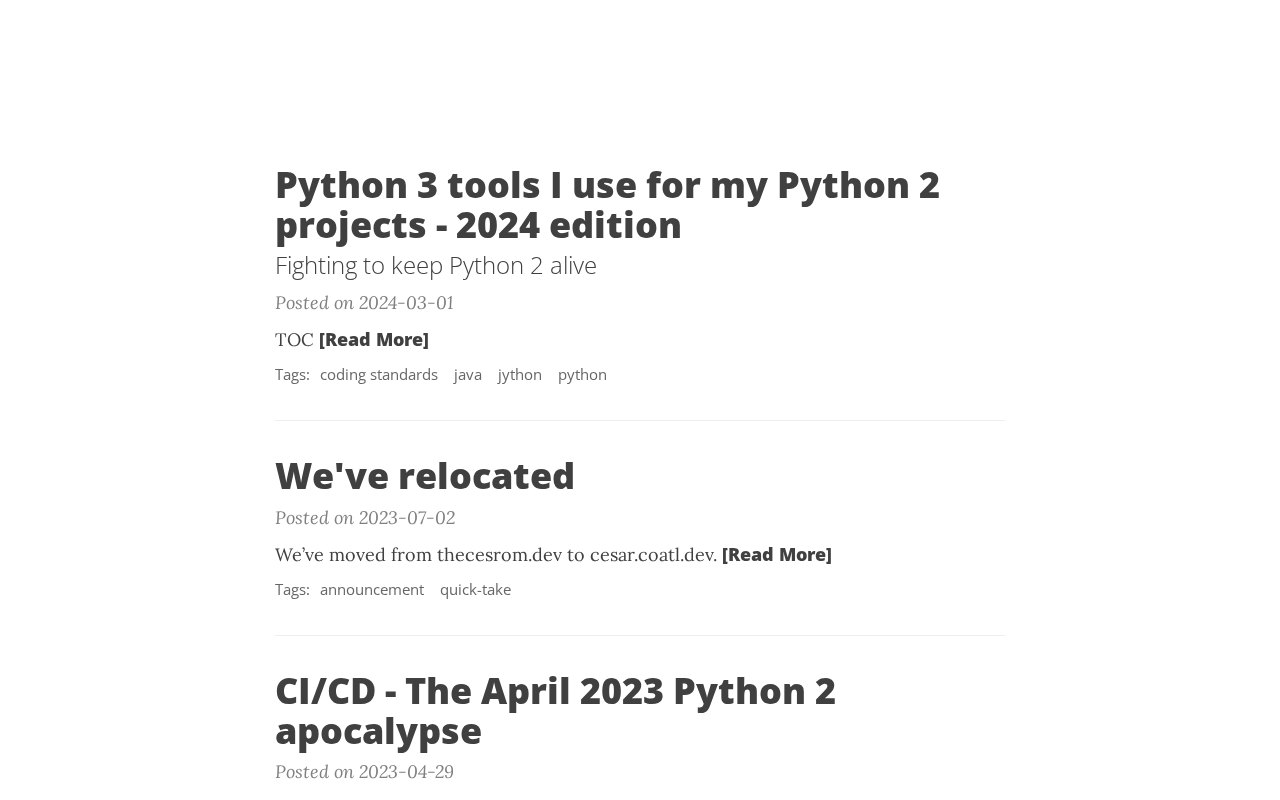1280x800 pixels.
Task: Click Read More beside the TOC excerpt
Action: coord(373,340)
